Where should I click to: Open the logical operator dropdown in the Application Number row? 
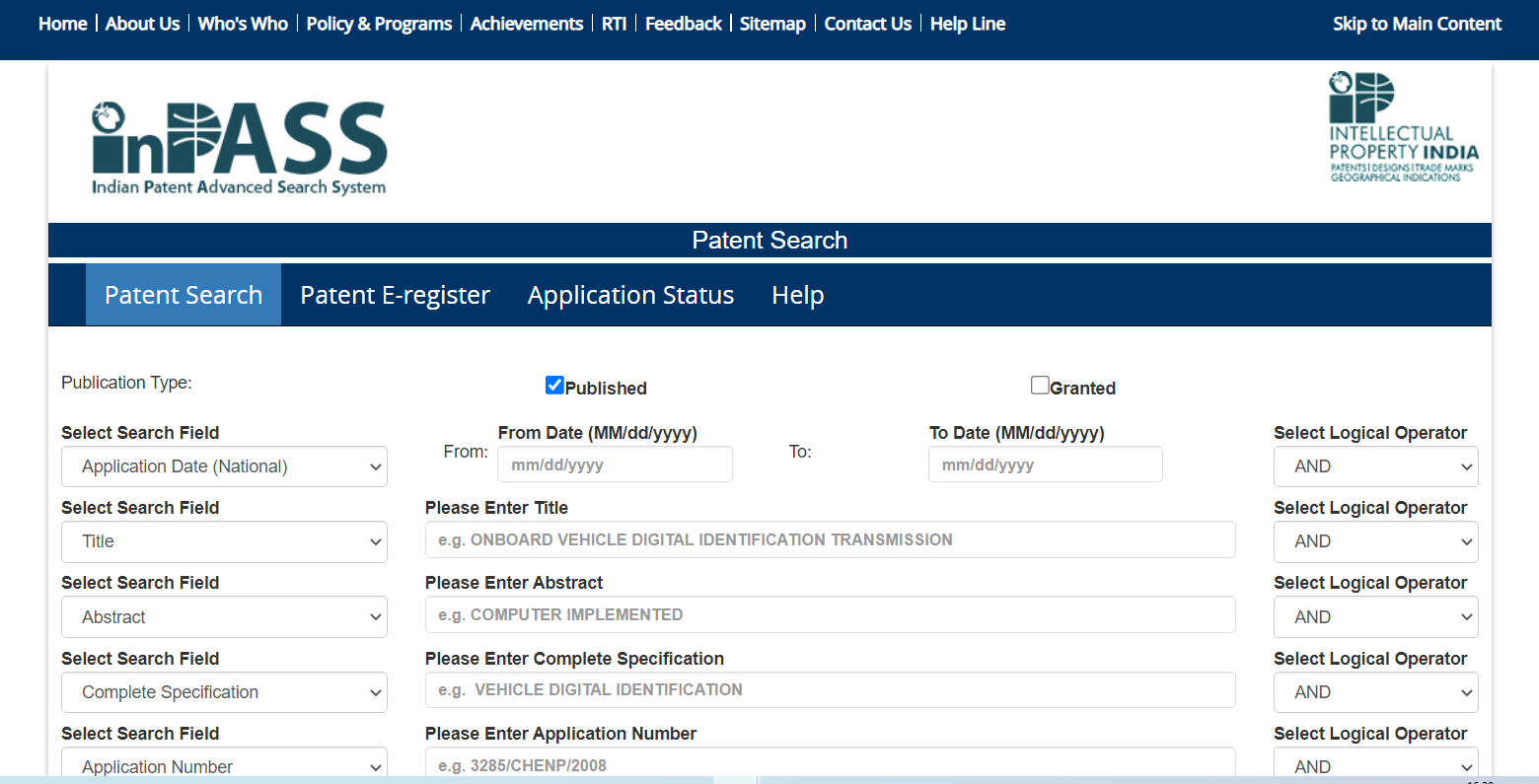click(1375, 762)
